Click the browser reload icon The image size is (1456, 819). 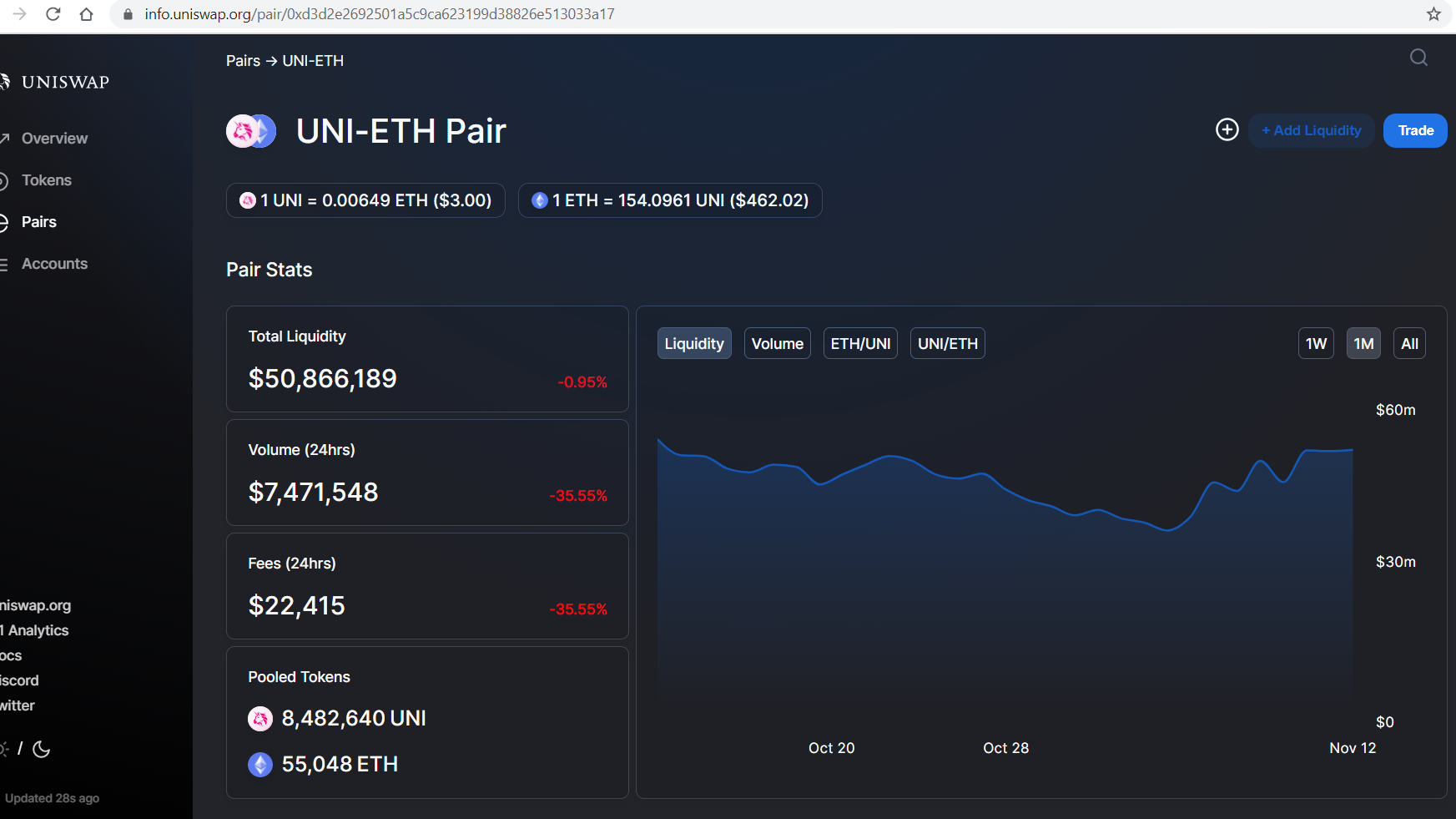pos(53,14)
